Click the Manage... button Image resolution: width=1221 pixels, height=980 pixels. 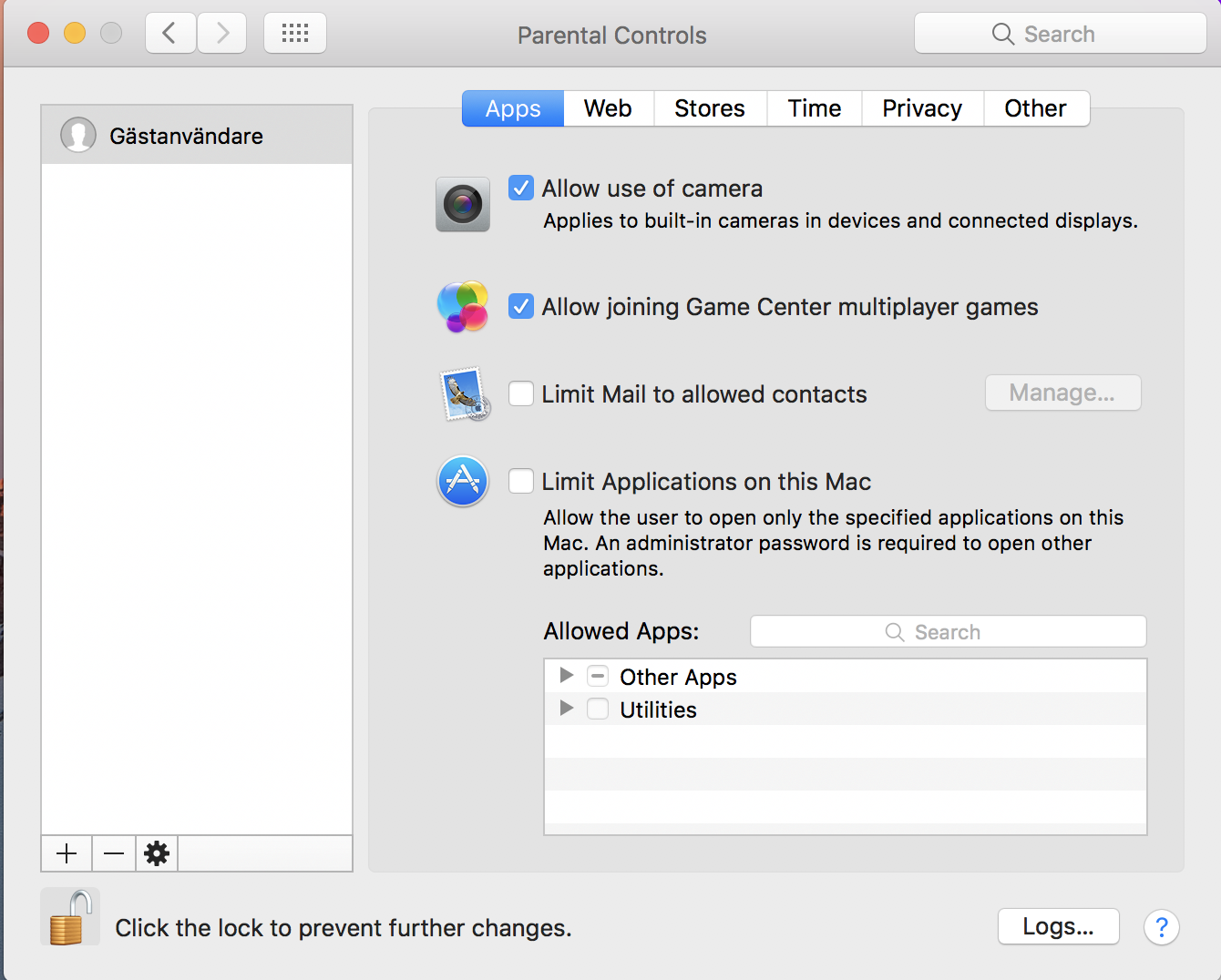pyautogui.click(x=1062, y=393)
